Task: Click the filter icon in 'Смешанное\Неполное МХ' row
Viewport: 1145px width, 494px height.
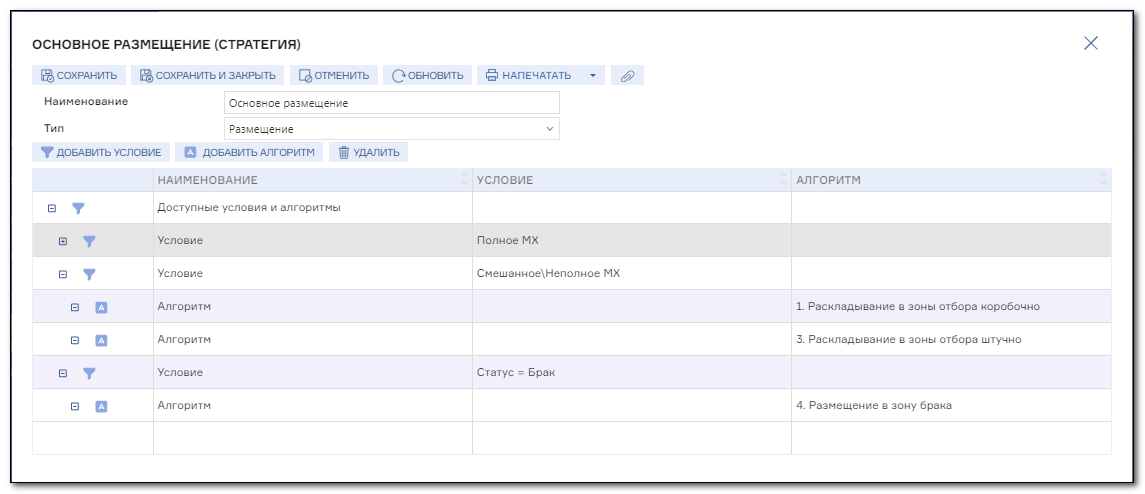Action: [x=89, y=274]
